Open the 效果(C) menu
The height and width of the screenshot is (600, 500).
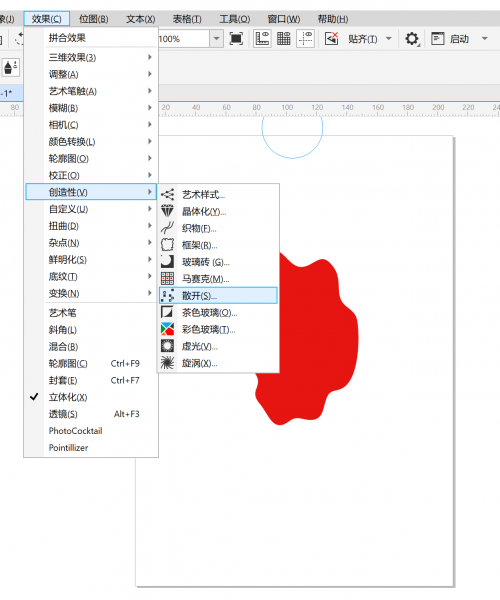(x=47, y=19)
